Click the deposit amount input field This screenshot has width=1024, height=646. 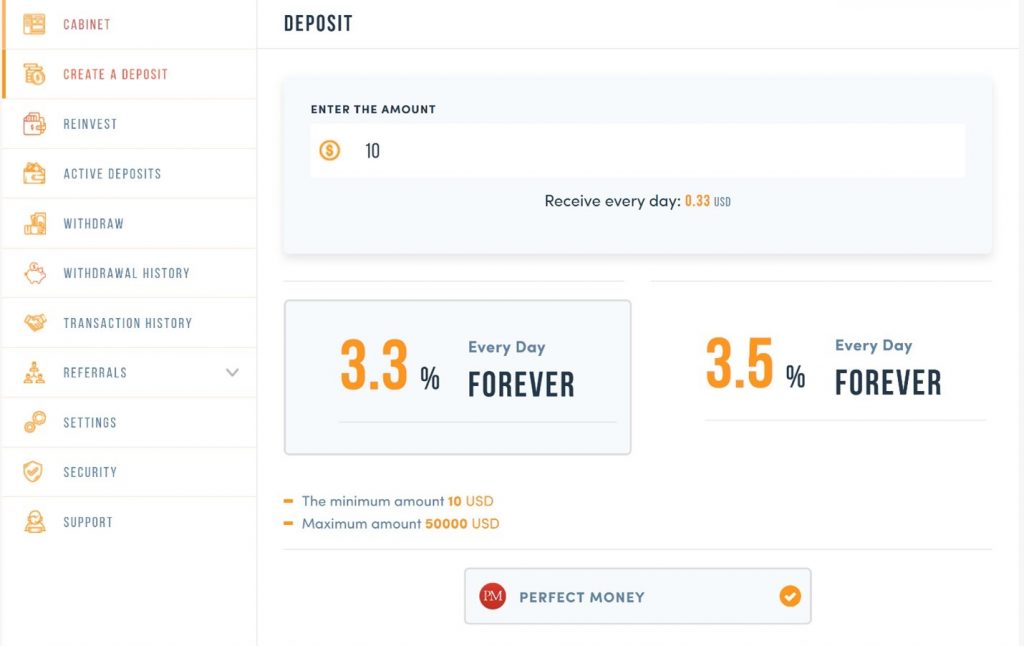pos(637,151)
